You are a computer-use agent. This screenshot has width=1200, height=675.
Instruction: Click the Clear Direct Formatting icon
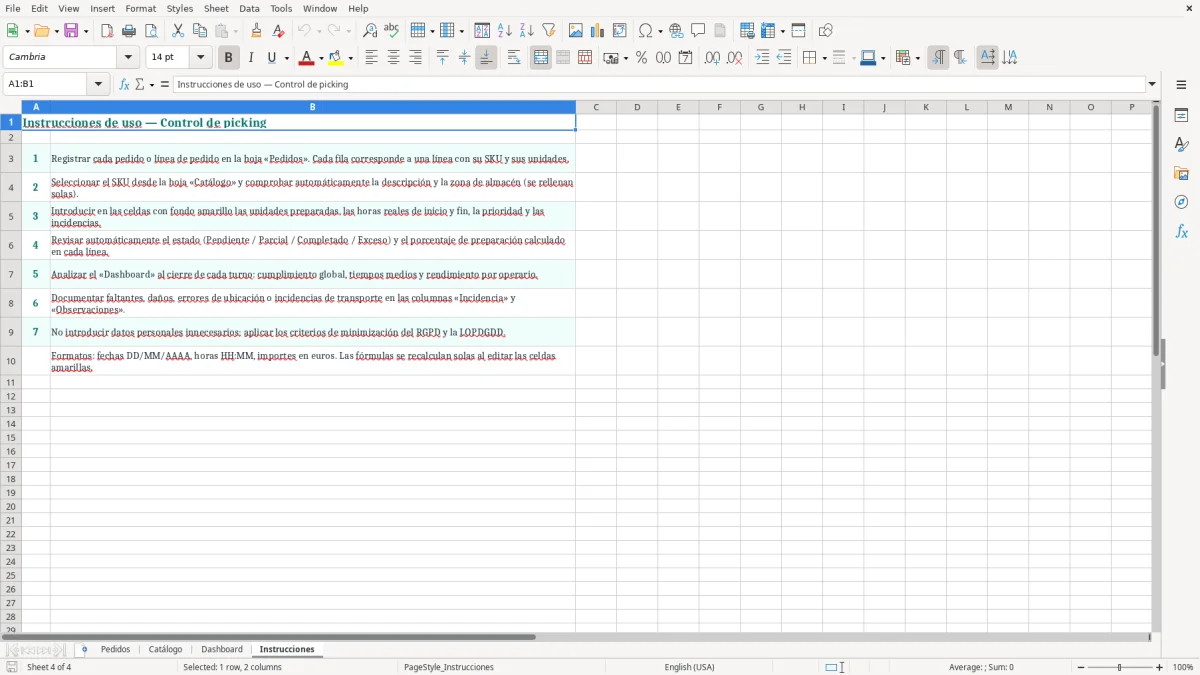tap(278, 31)
